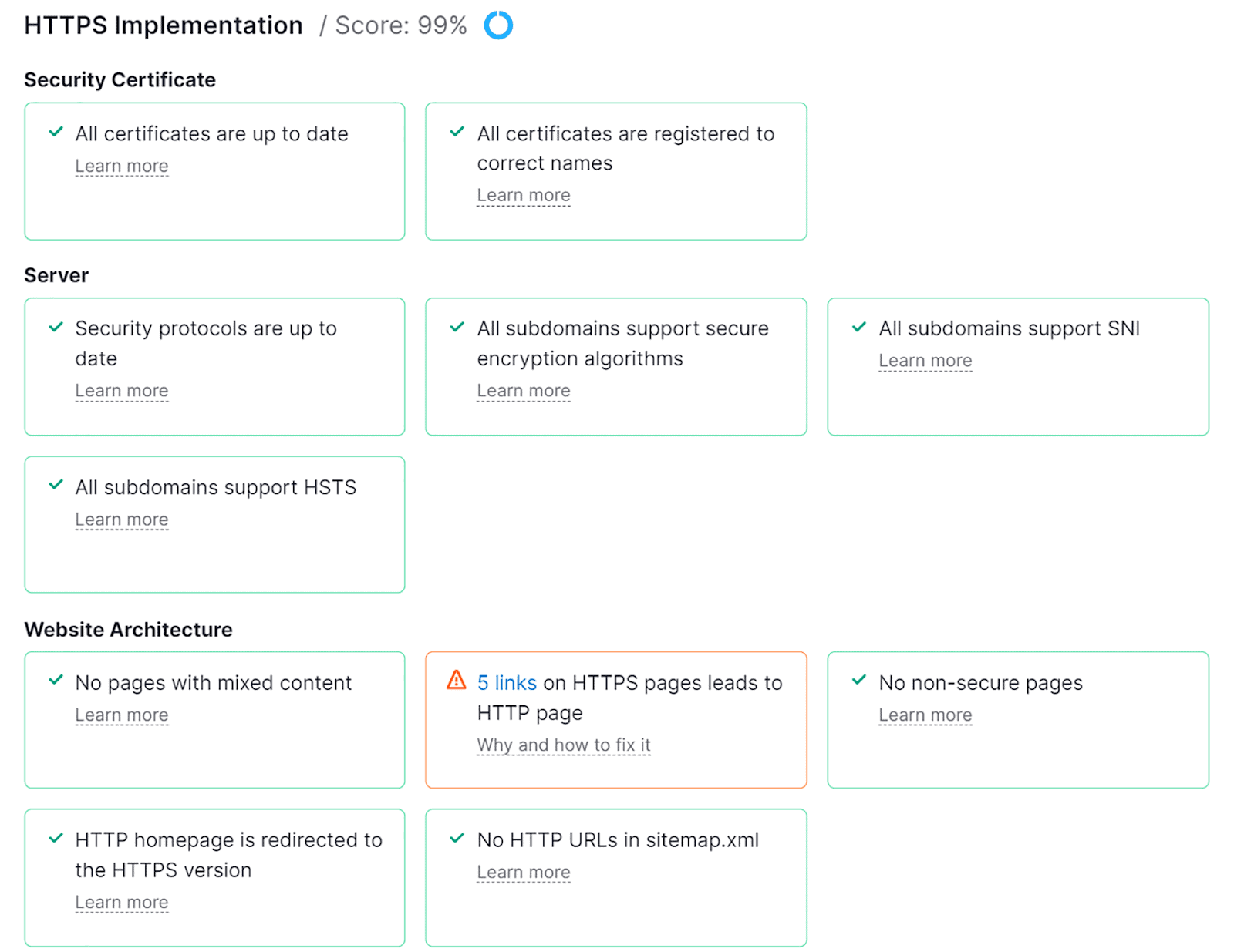Click the checkmark beside 'No pages with mixed content'
Viewport: 1234px width, 952px height.
coord(55,681)
